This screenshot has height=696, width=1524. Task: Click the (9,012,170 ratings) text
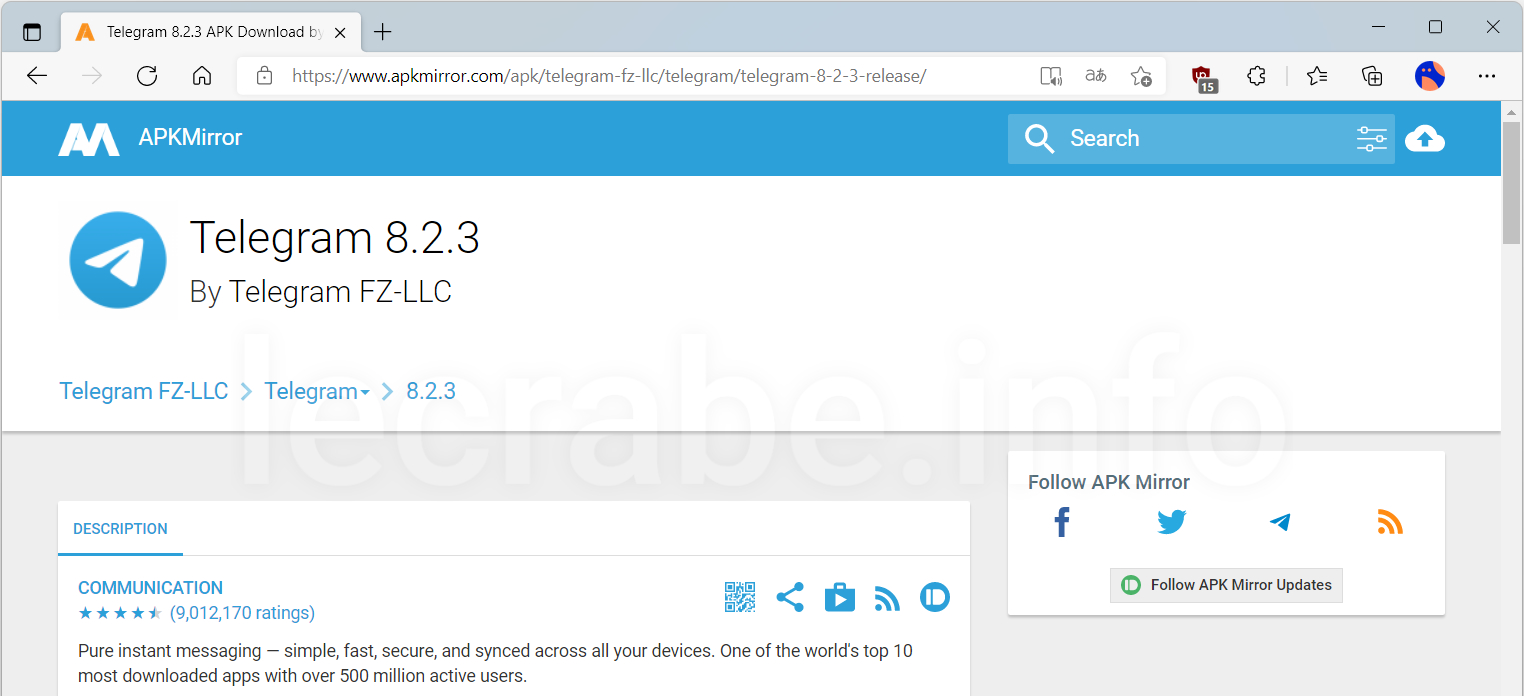[242, 613]
